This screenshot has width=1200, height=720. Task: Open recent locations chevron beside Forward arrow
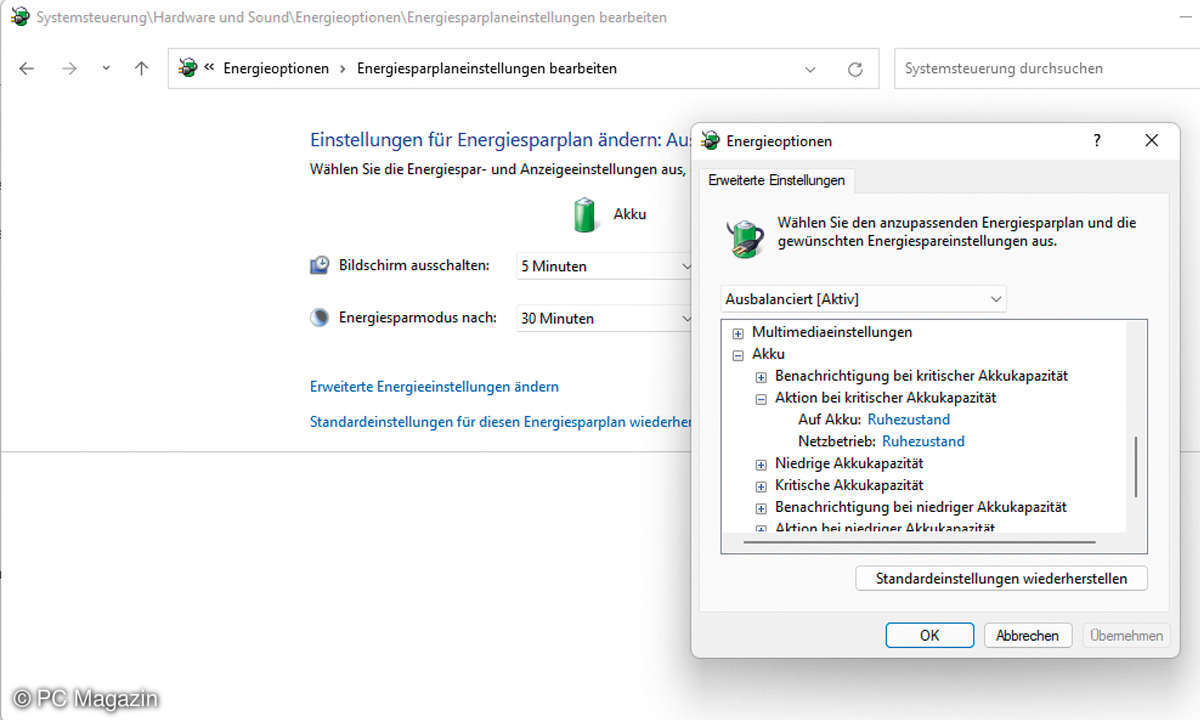pos(106,69)
